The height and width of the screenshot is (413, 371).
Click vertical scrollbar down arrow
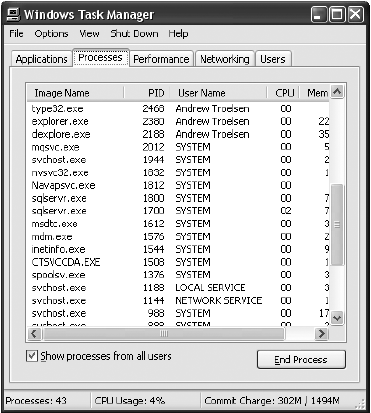(337, 318)
